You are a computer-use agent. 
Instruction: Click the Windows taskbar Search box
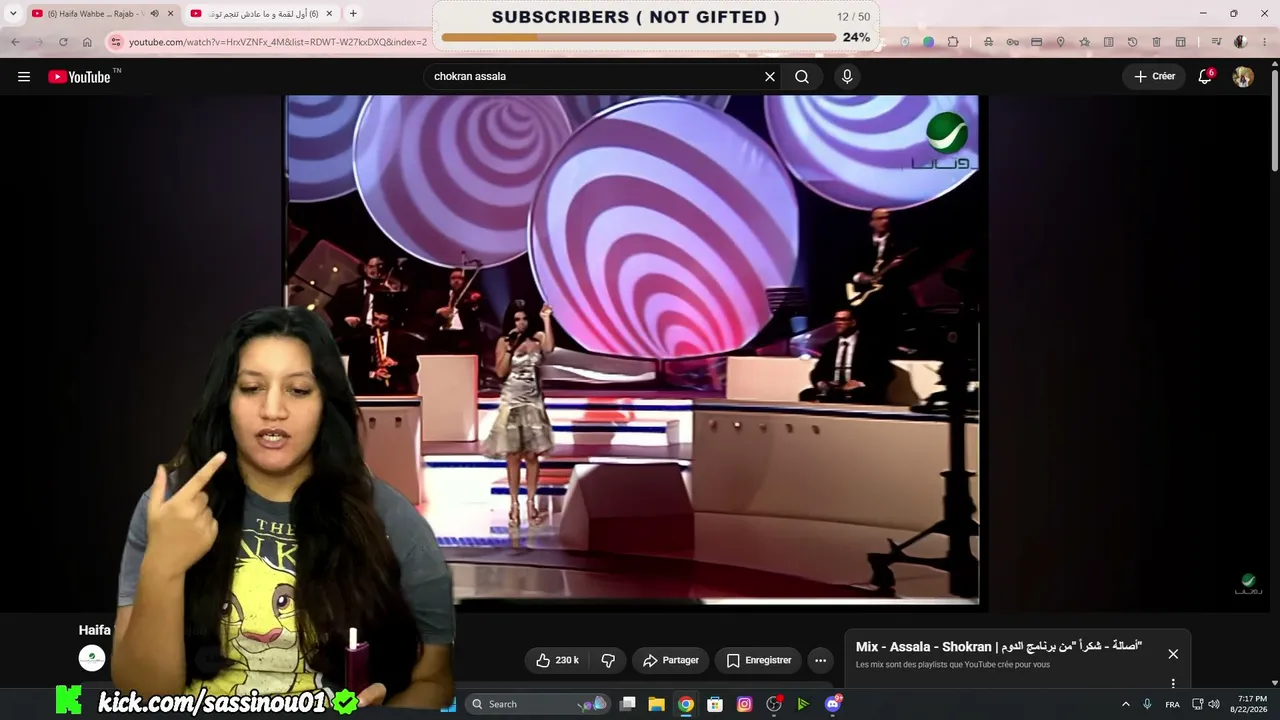point(538,704)
